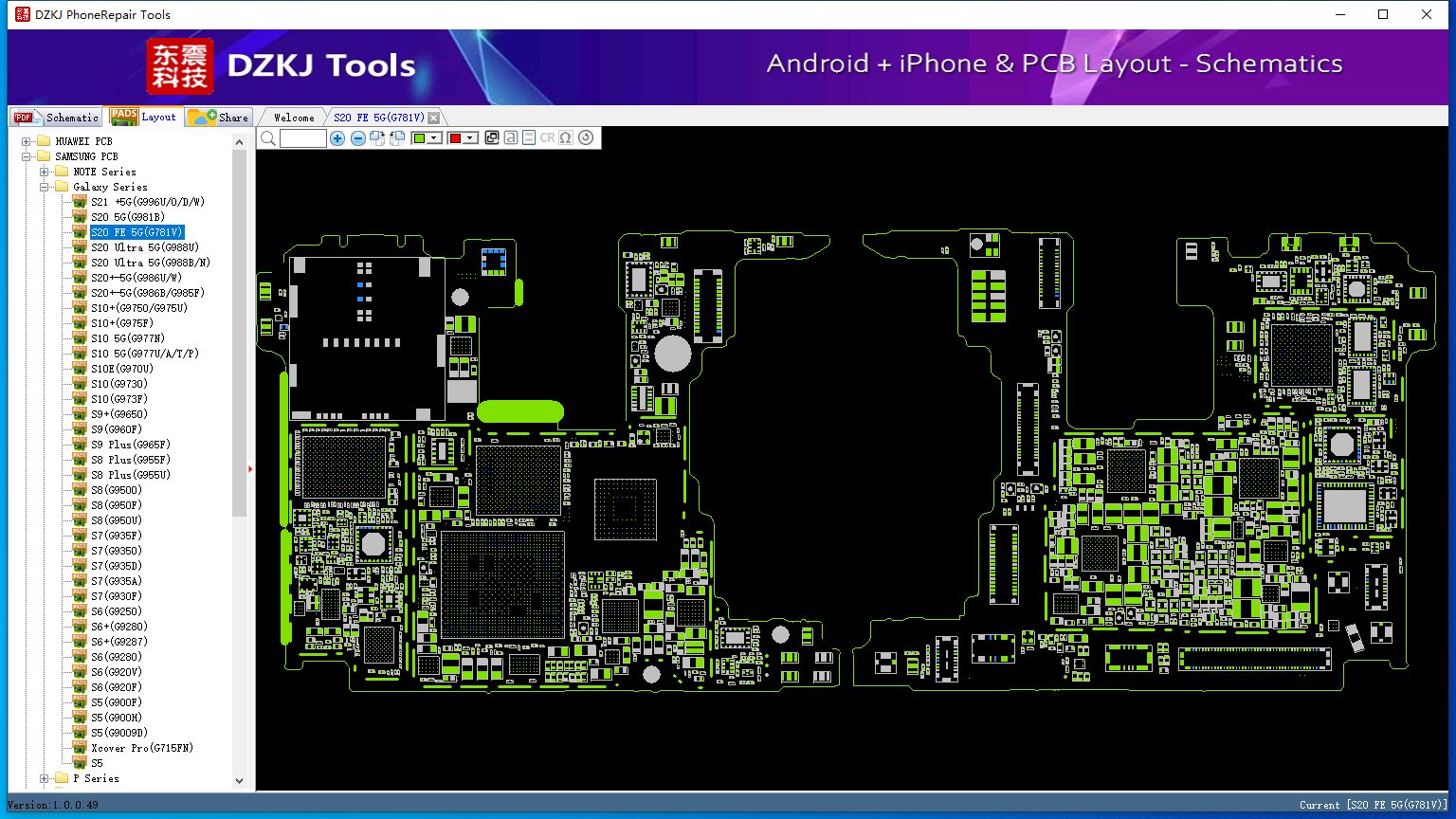Click the red color swatch
Image resolution: width=1456 pixels, height=819 pixels.
[x=455, y=138]
